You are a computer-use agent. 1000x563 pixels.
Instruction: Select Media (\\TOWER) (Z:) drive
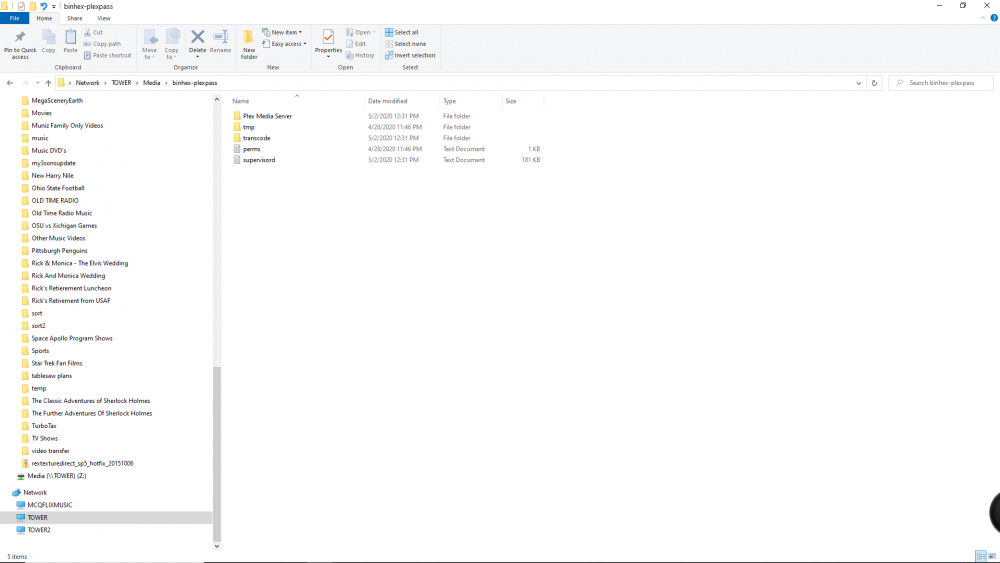(x=57, y=476)
